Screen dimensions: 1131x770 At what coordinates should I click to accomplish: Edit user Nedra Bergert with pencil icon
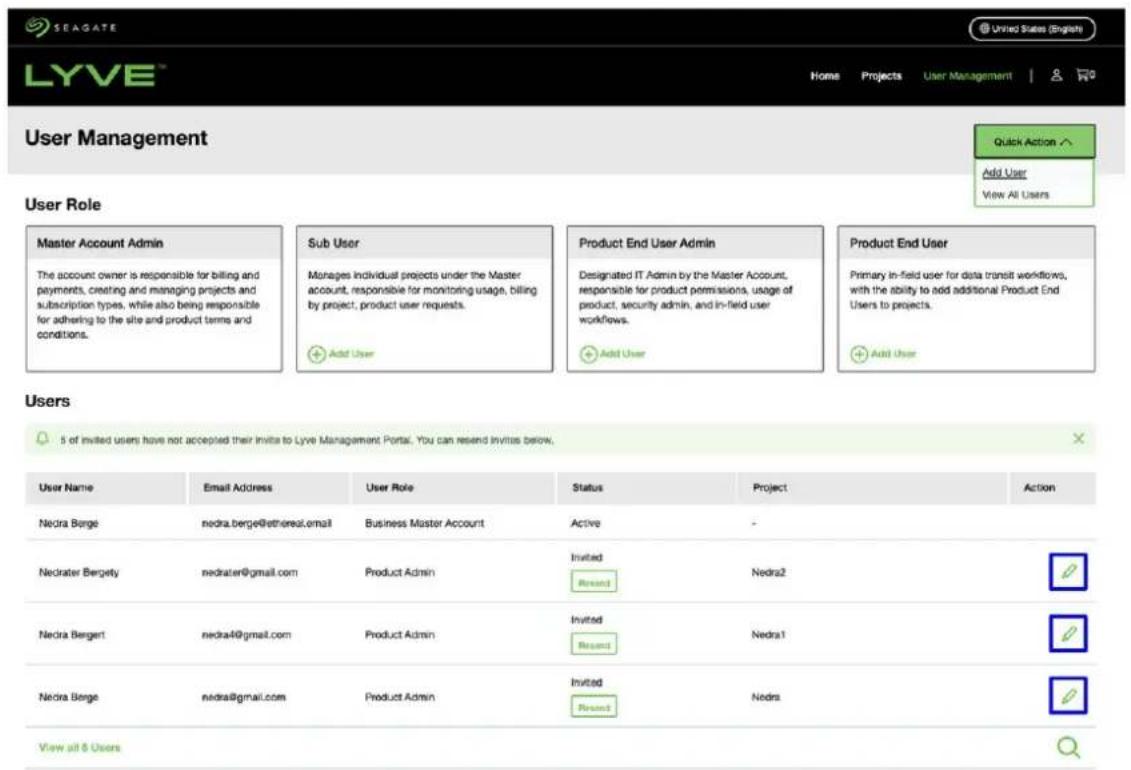click(x=1068, y=634)
